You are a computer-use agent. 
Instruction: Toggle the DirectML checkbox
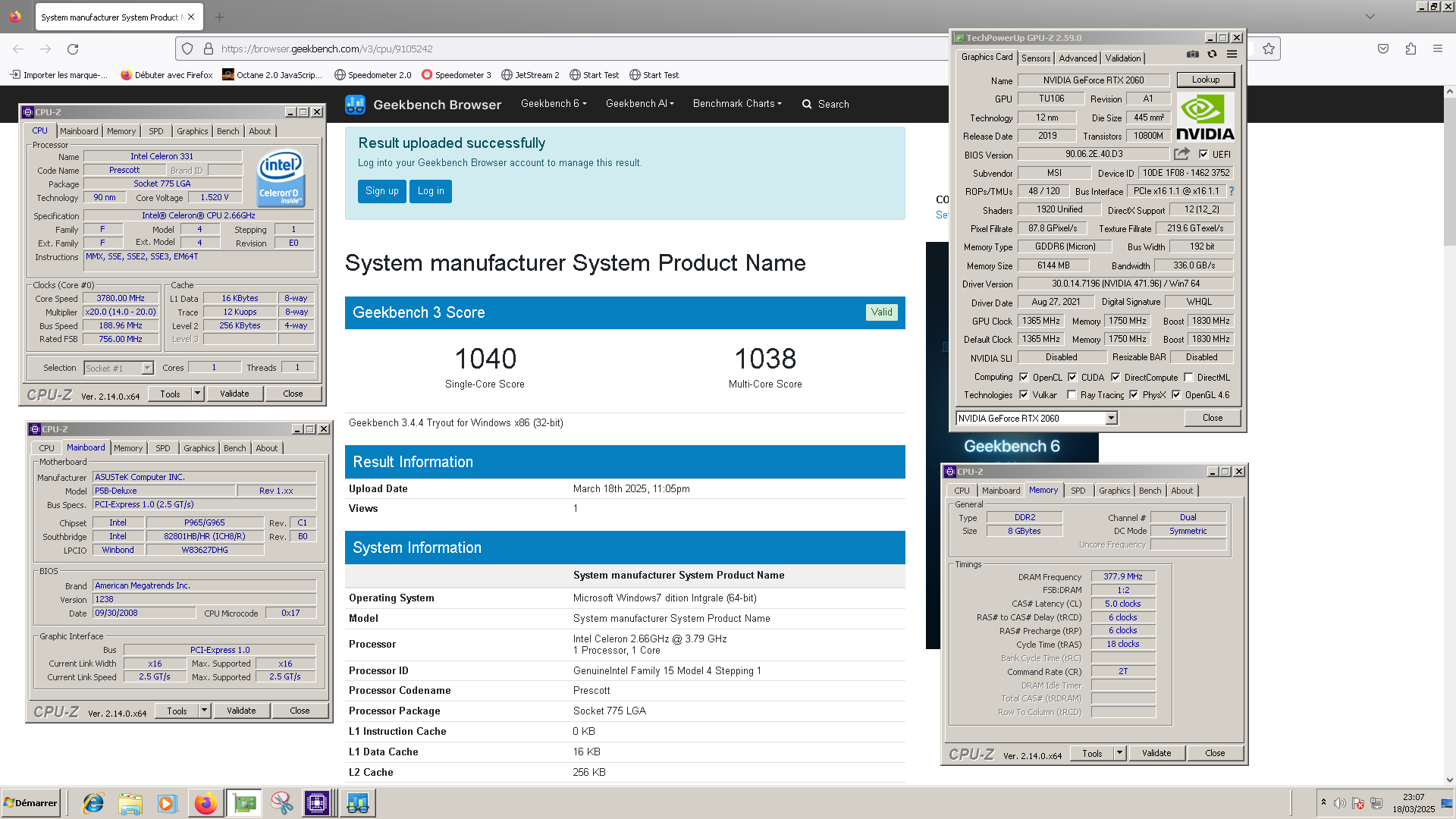(x=1188, y=377)
